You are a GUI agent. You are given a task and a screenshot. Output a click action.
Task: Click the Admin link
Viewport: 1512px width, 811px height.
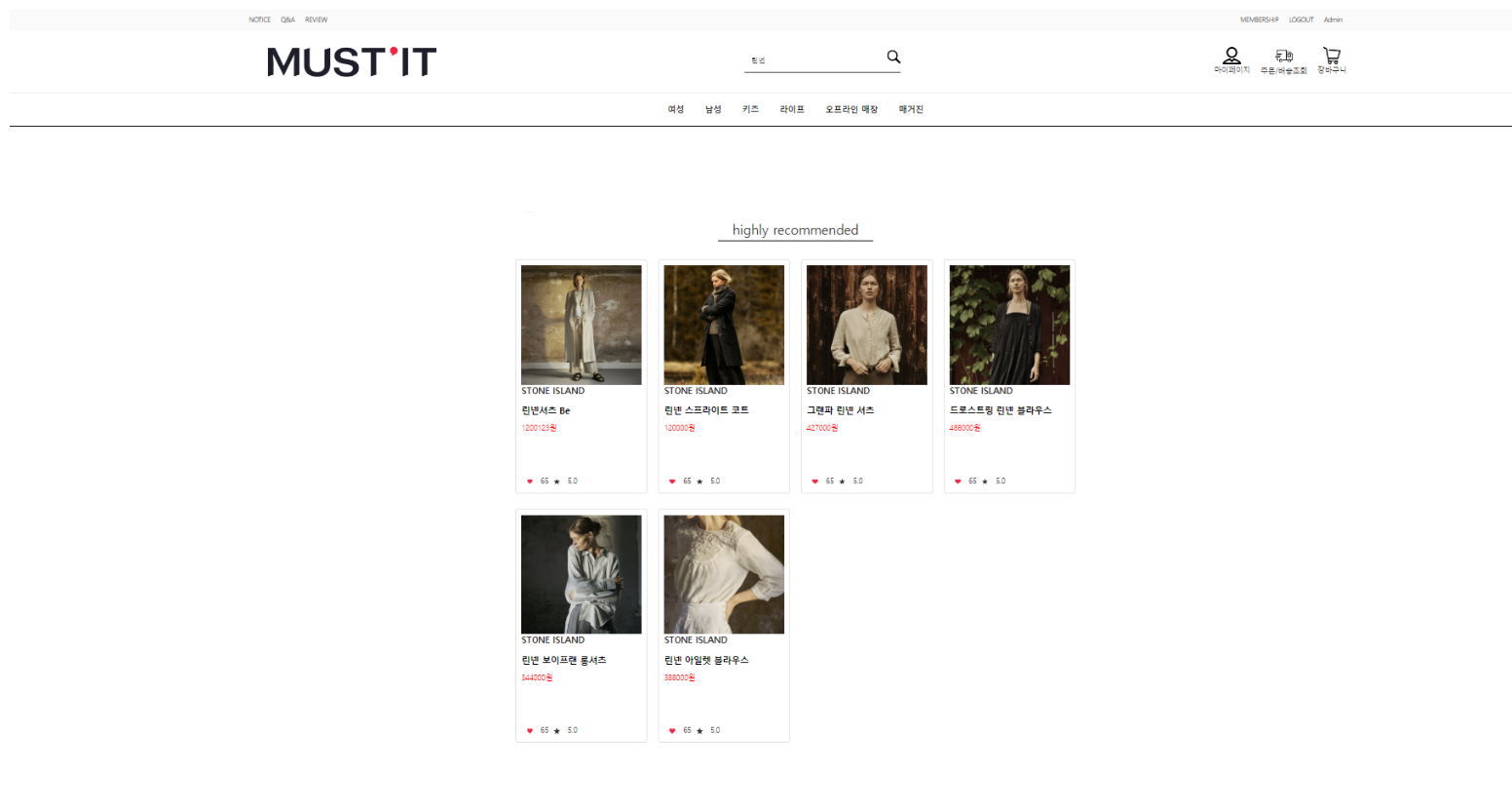point(1333,19)
